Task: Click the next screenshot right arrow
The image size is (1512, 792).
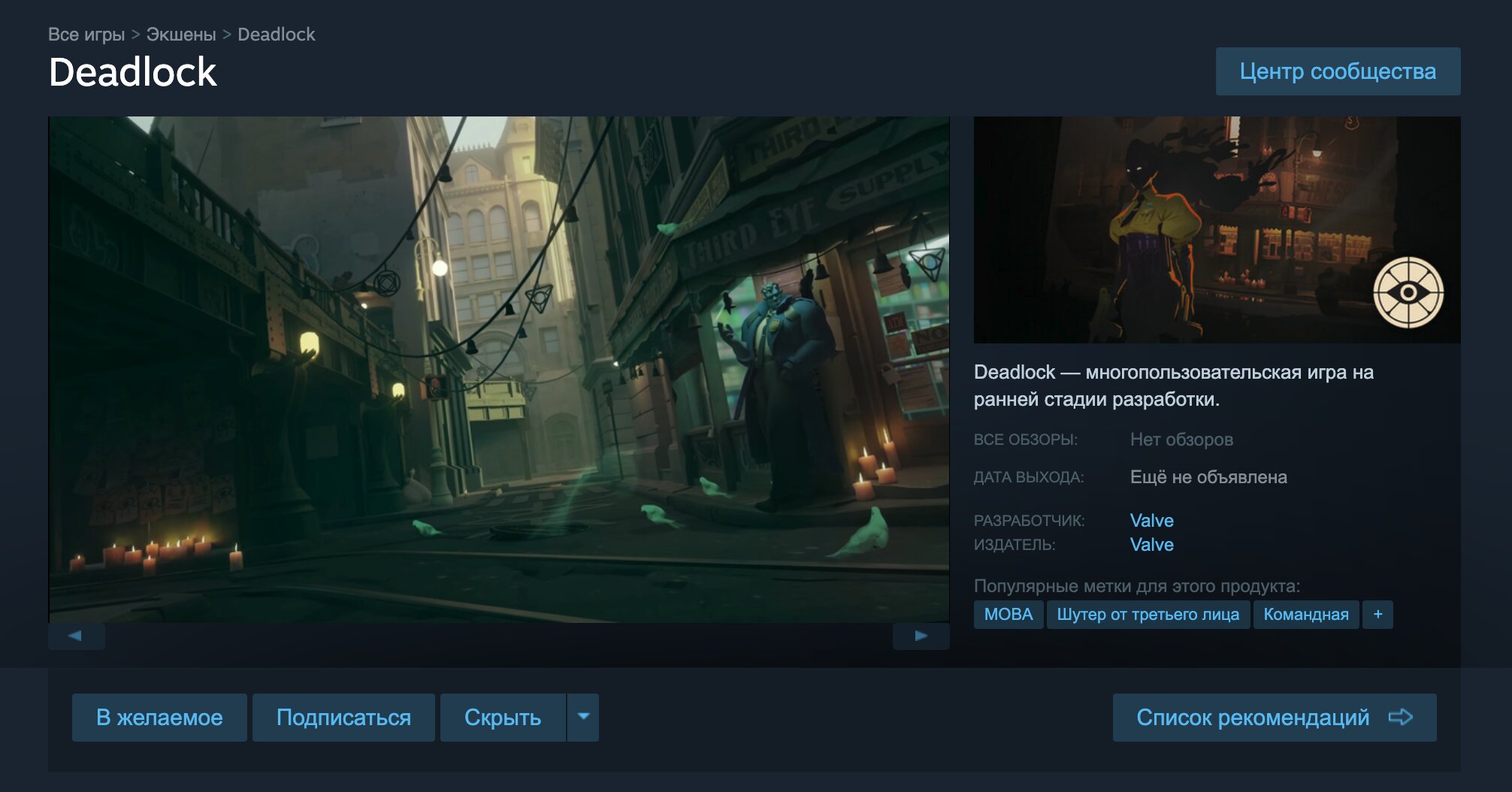Action: [x=921, y=636]
